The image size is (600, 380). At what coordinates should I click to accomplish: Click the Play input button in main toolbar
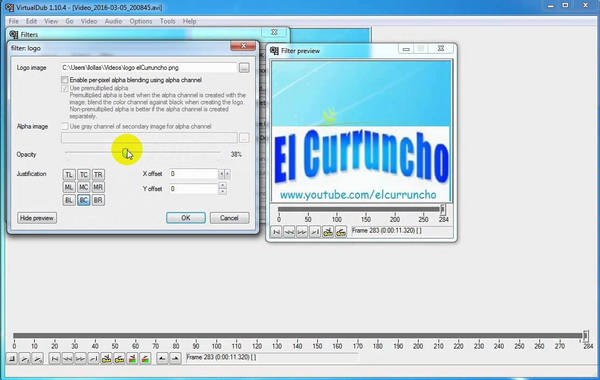click(25, 359)
